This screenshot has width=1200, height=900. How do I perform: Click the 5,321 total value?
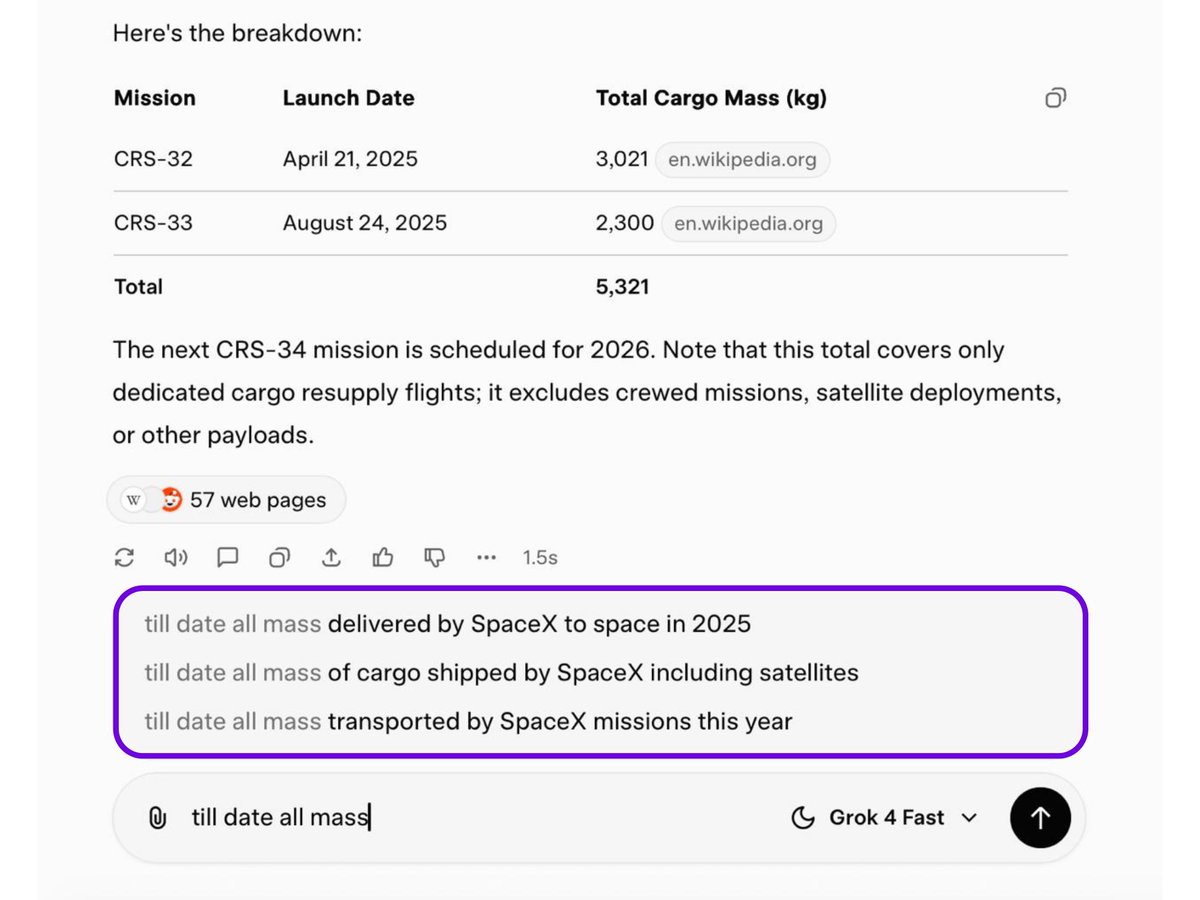click(x=622, y=287)
